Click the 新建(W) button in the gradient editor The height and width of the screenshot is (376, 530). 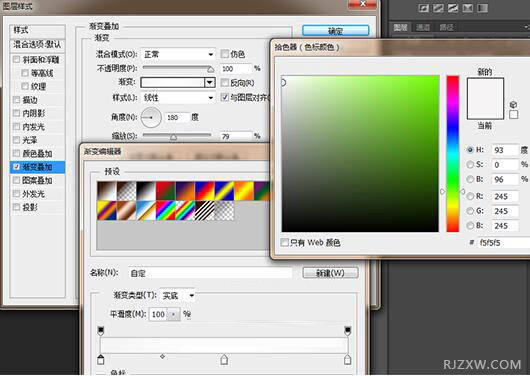(330, 273)
